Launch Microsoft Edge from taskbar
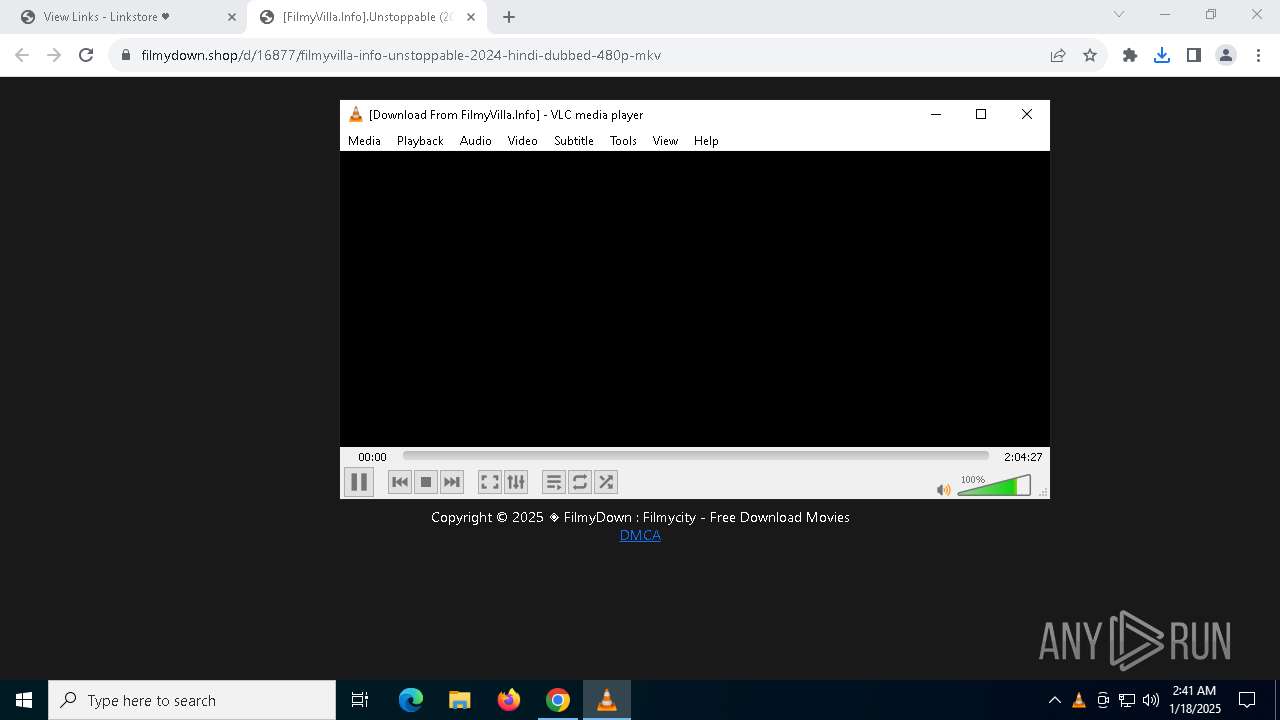The width and height of the screenshot is (1280, 720). [411, 700]
